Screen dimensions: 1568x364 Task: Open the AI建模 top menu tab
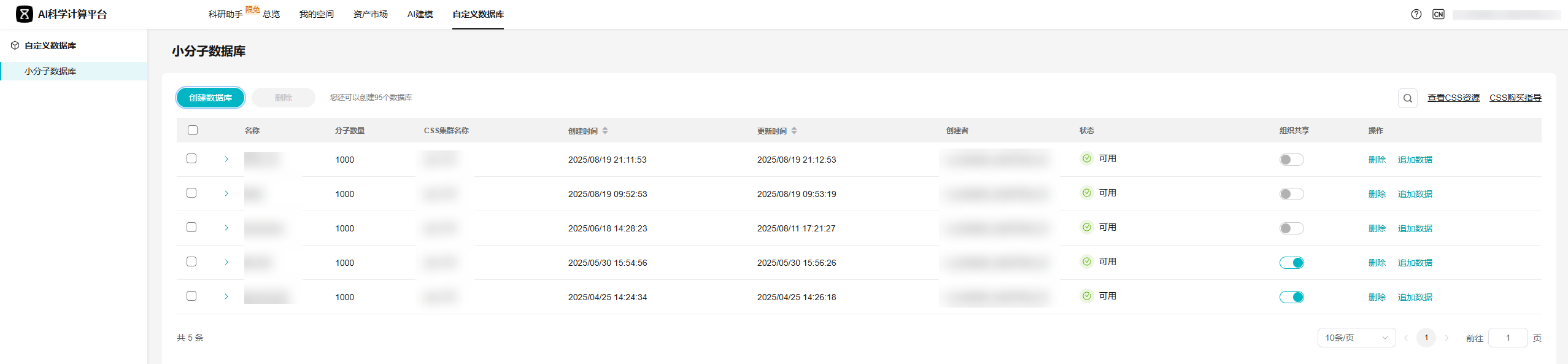point(420,14)
